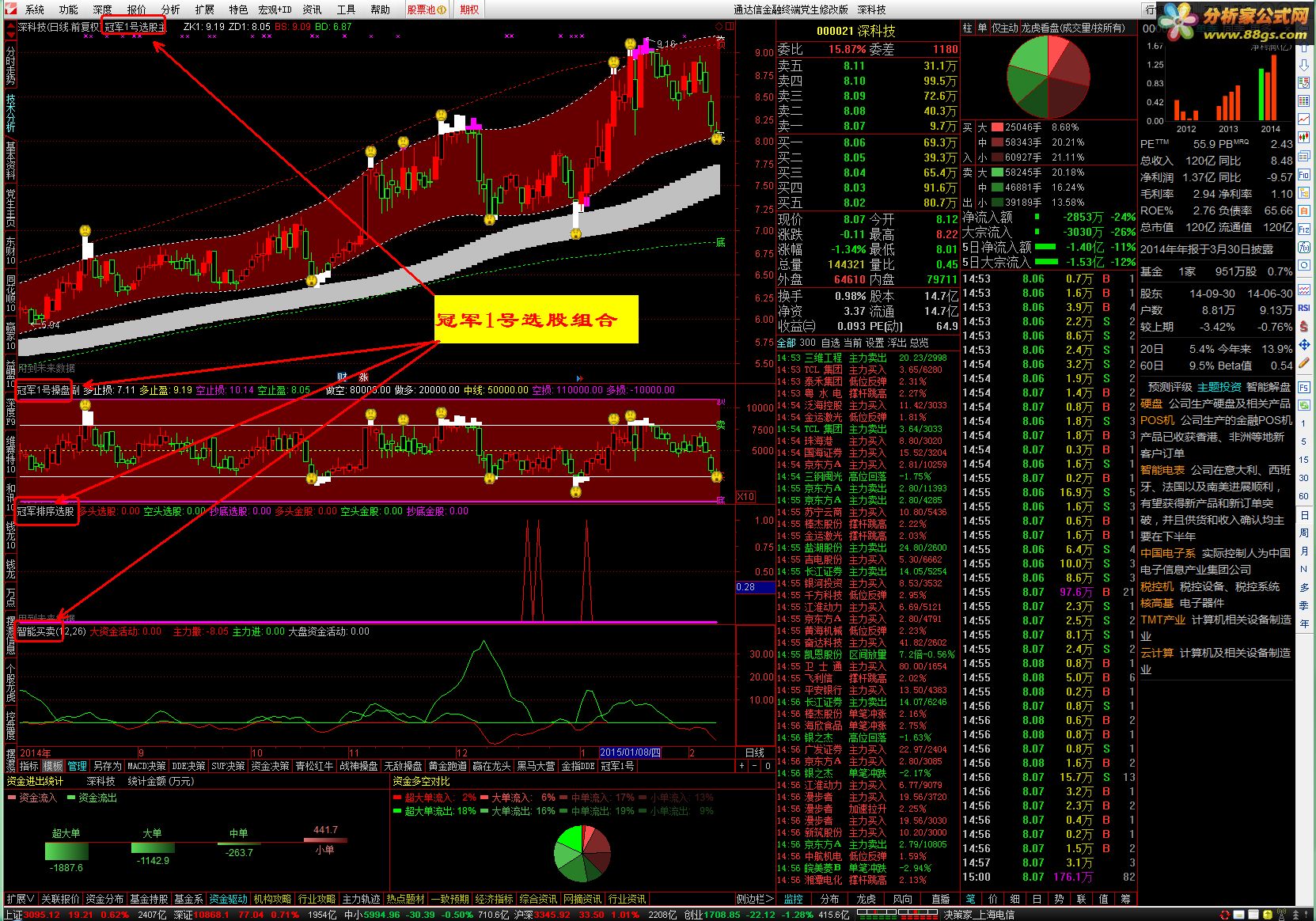
Task: Click the green refresh icon in right toolbar
Action: (1304, 406)
